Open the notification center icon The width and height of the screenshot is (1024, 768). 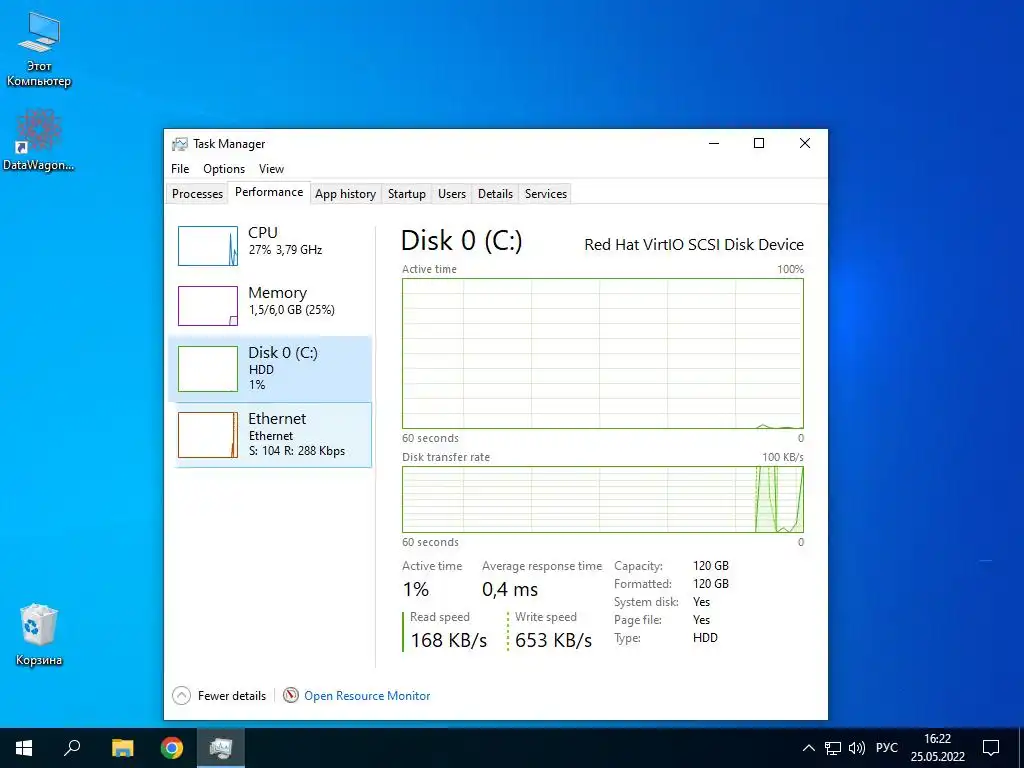coord(991,748)
